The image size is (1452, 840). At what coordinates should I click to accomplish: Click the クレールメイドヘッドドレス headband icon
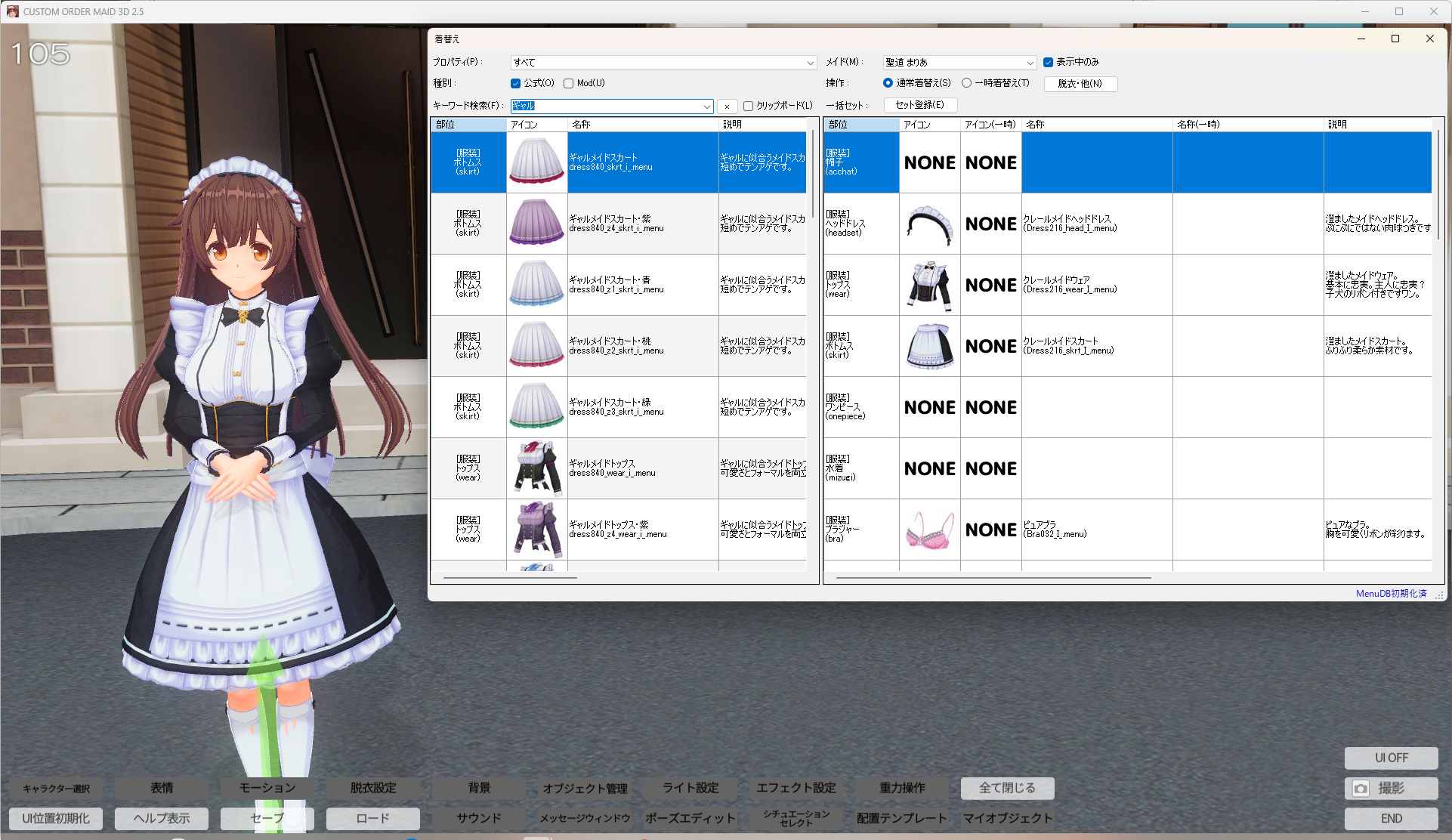tap(930, 224)
